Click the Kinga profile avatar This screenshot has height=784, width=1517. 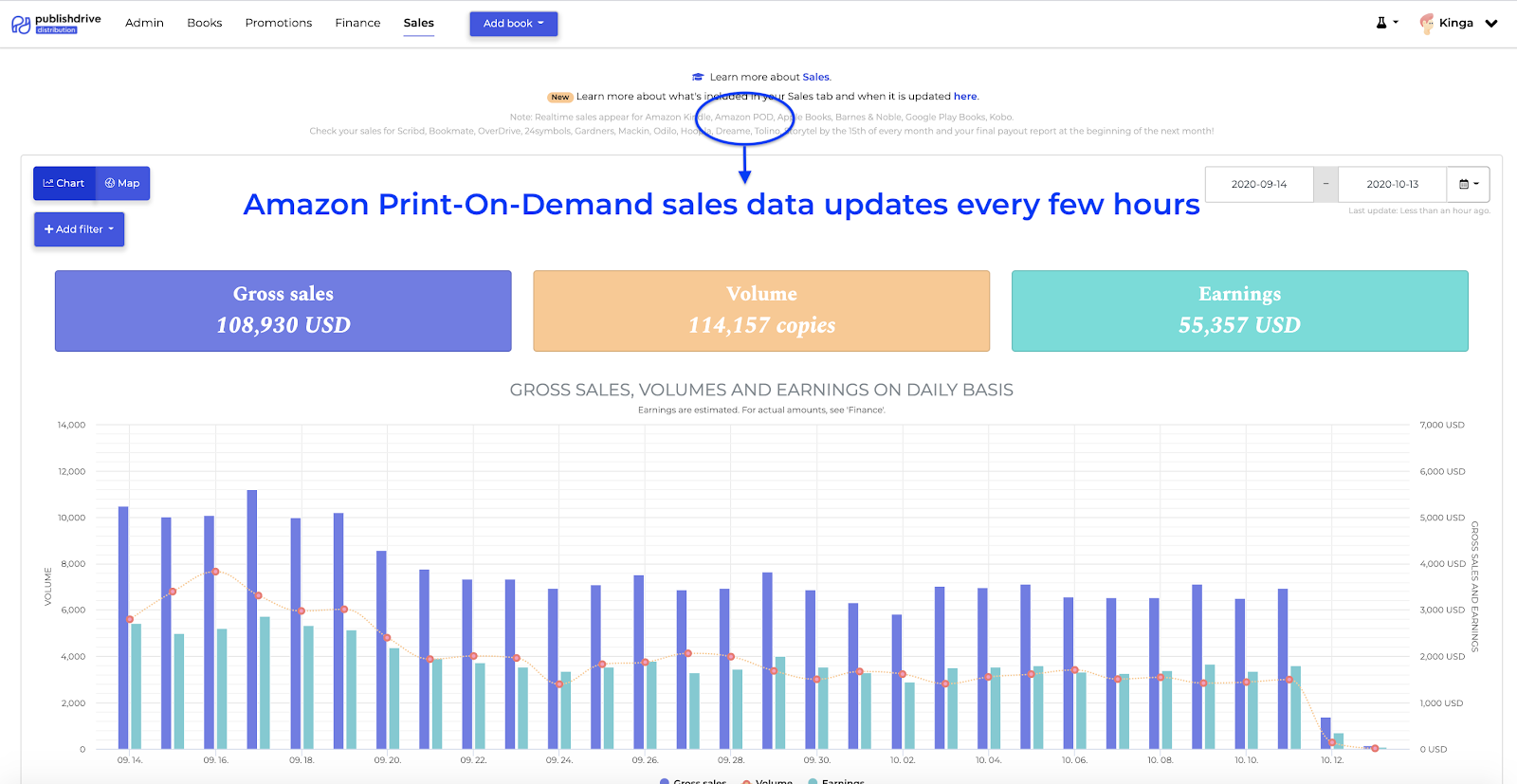pos(1427,24)
